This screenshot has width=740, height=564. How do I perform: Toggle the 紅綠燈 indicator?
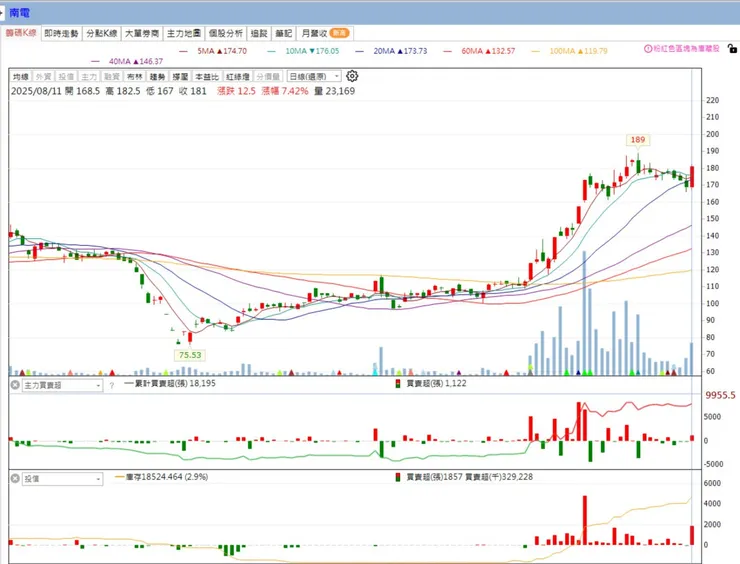[x=237, y=76]
